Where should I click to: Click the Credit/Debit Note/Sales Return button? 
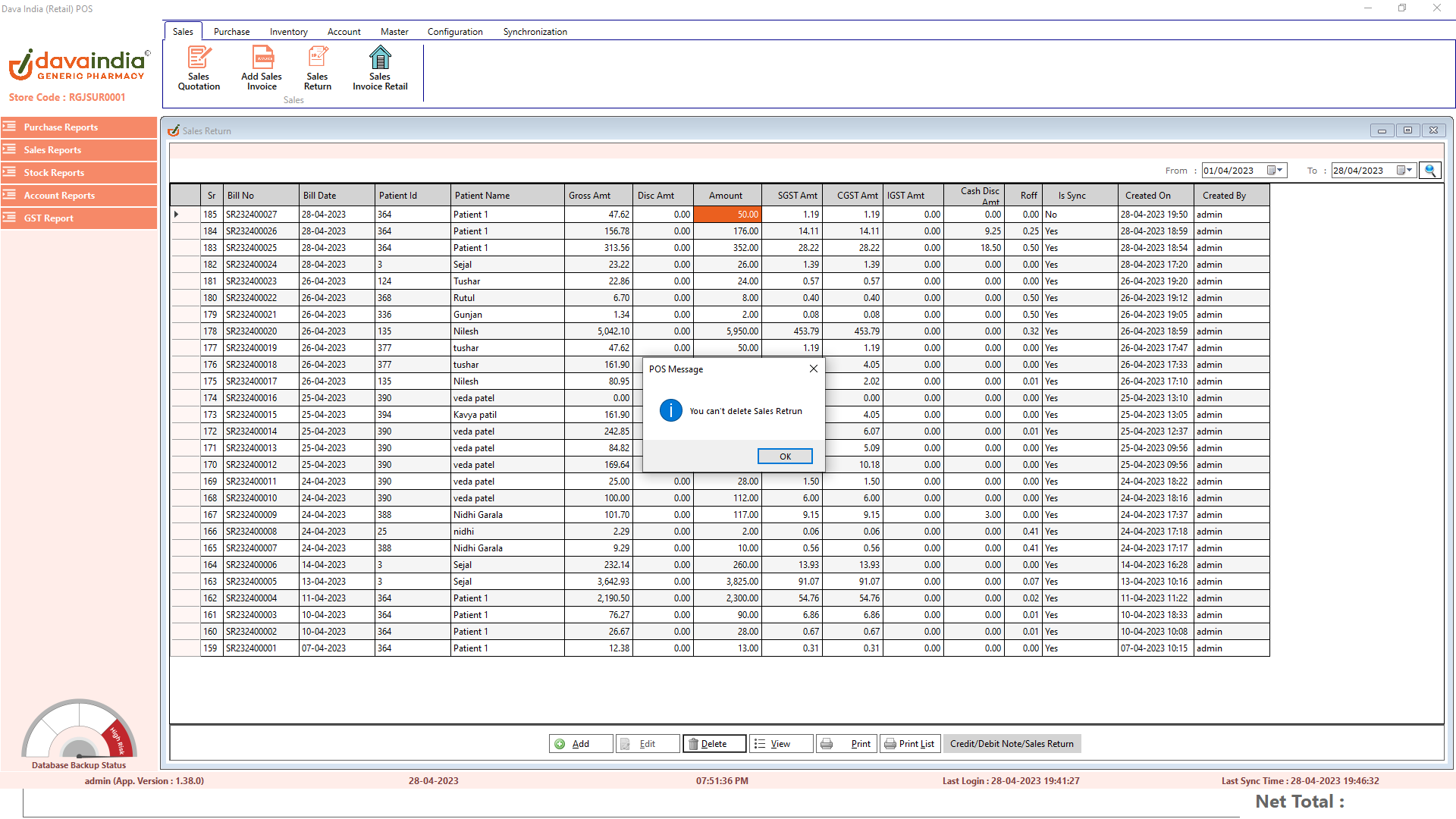coord(1012,744)
